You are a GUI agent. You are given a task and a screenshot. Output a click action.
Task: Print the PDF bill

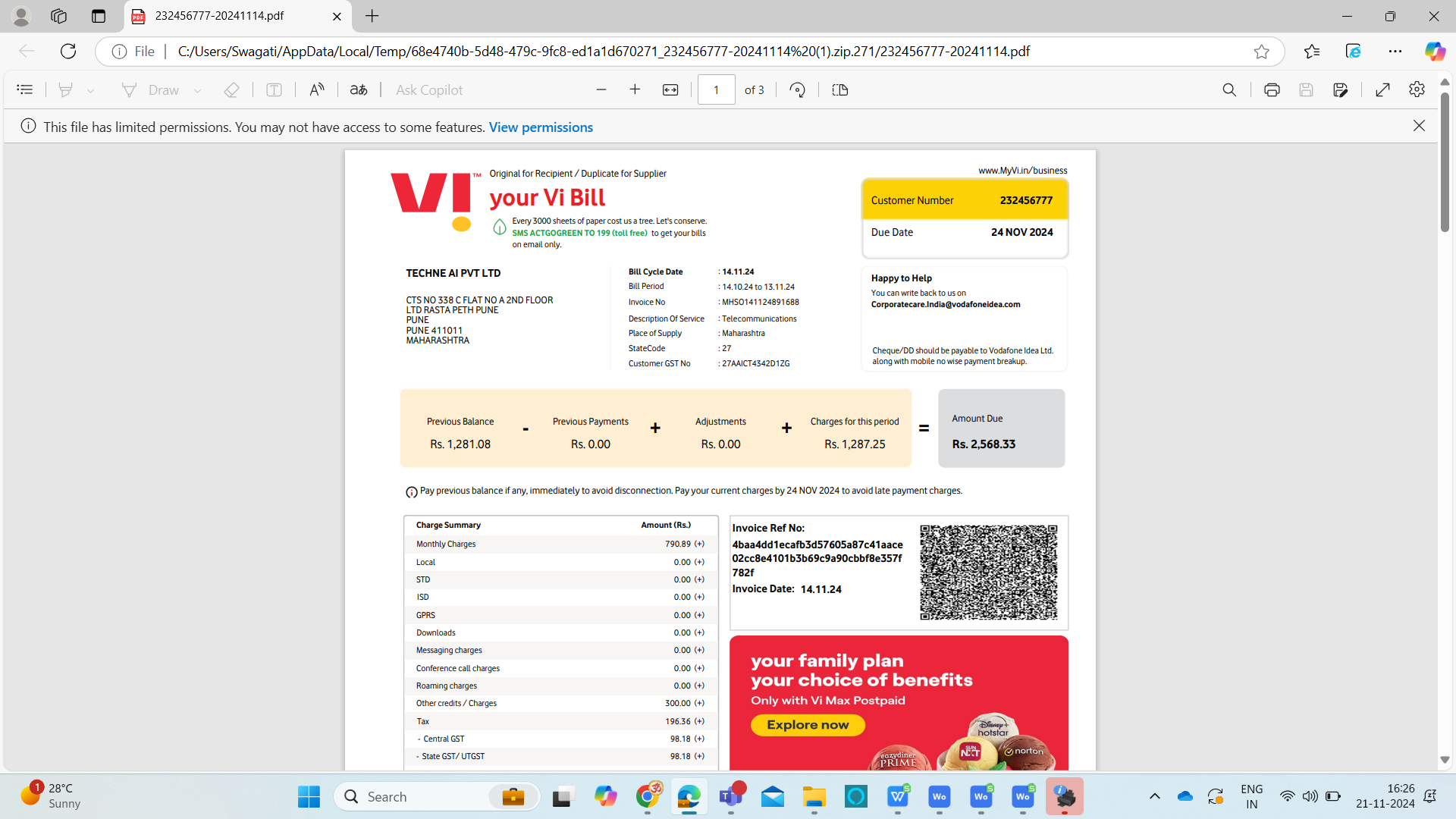point(1272,90)
